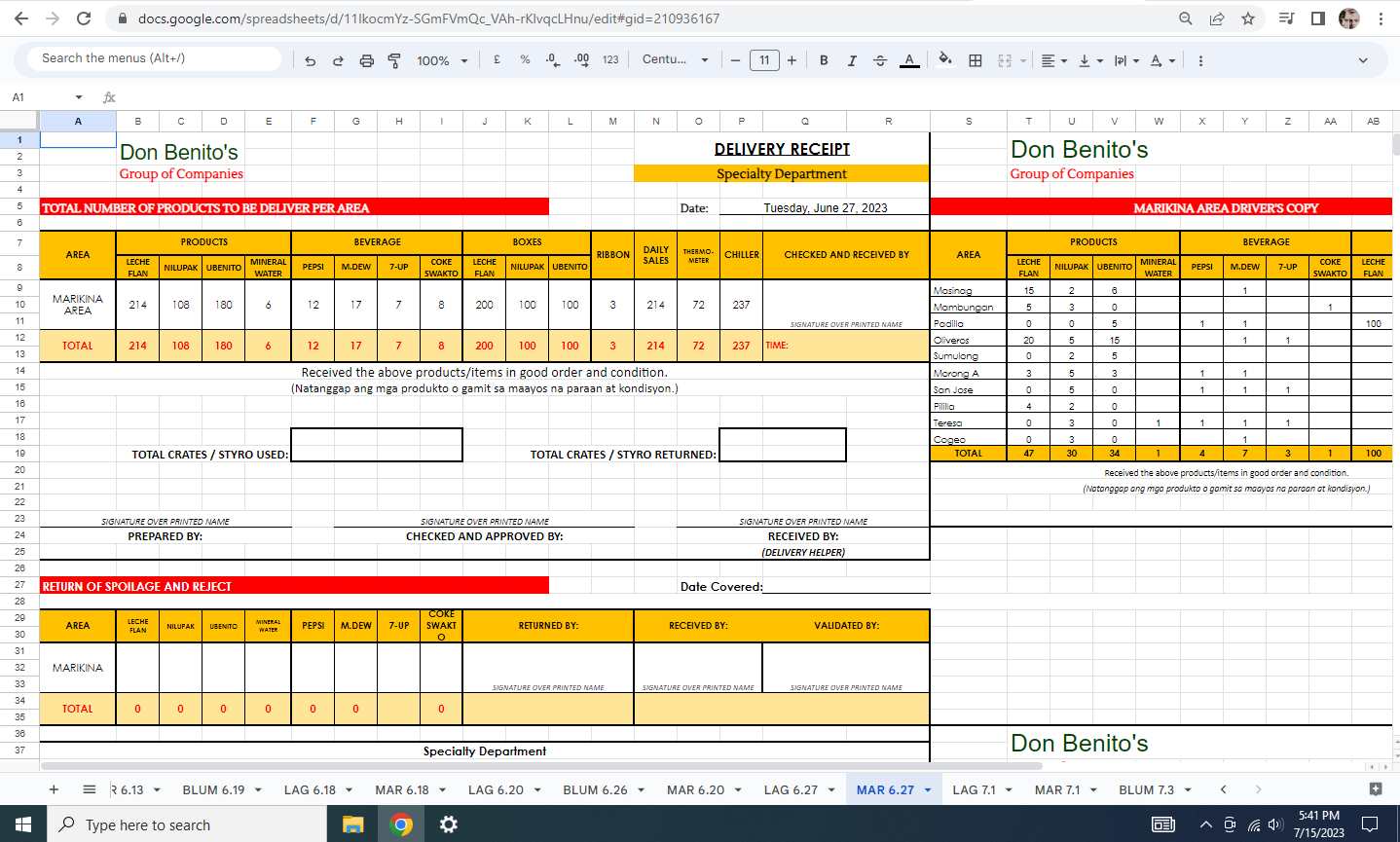Toggle strikethrough formatting
This screenshot has width=1400, height=842.
(x=880, y=60)
